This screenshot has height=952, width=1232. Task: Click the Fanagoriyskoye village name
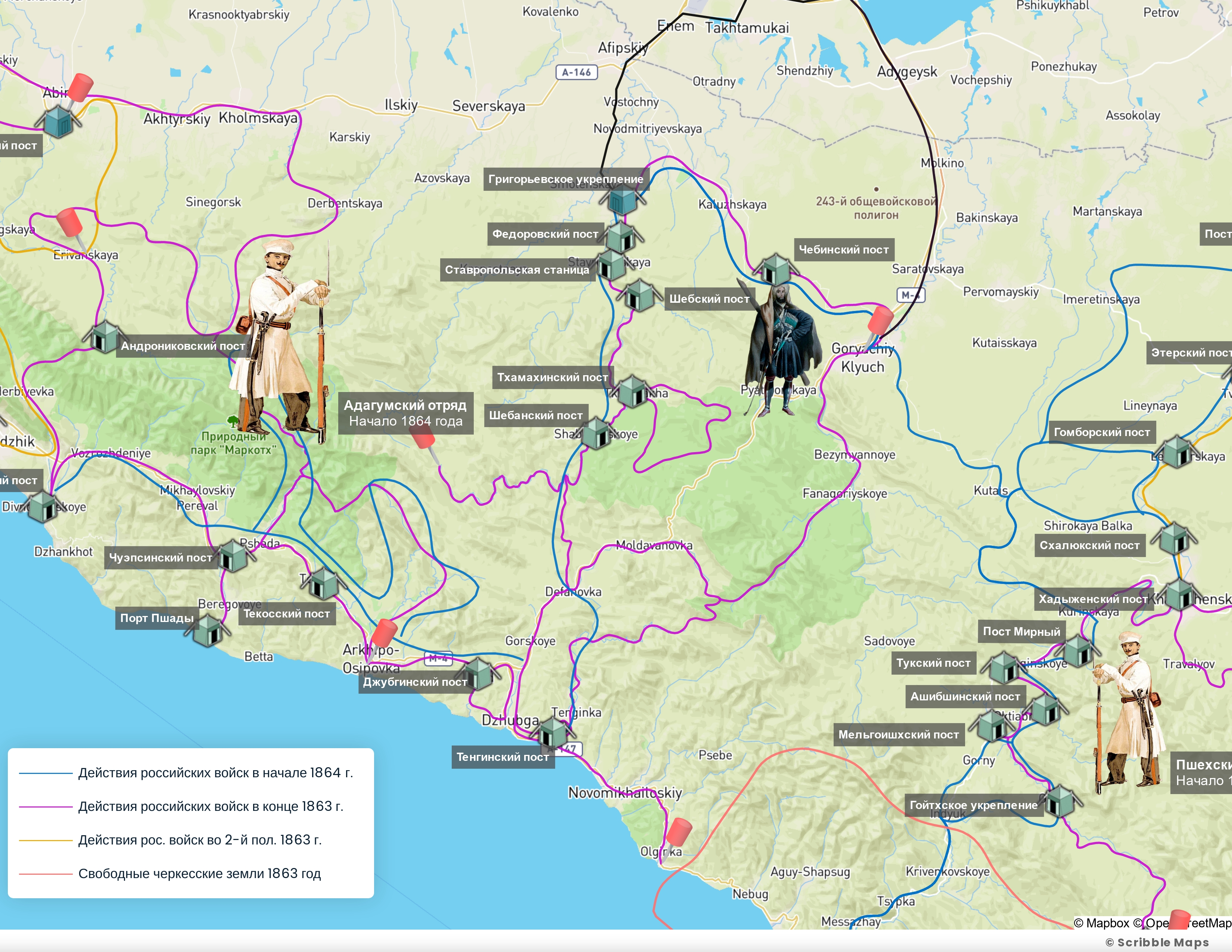844,494
